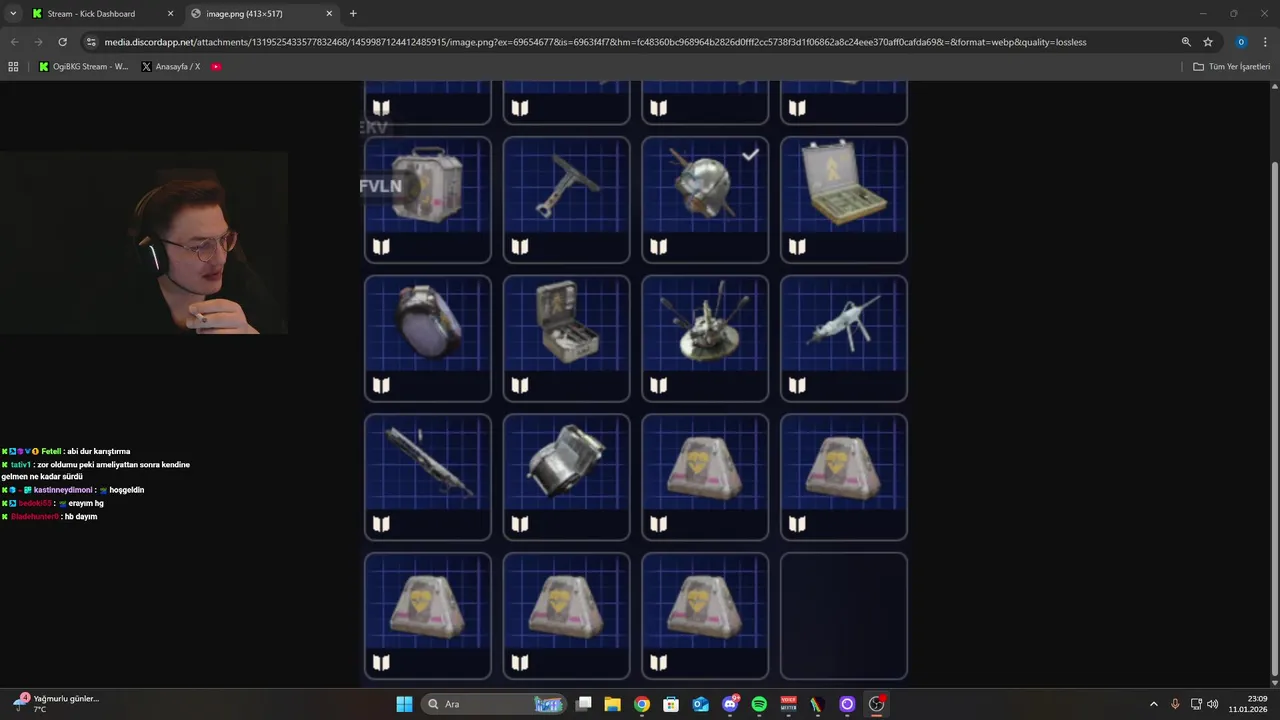Click the tilted metallic box item card

click(566, 477)
